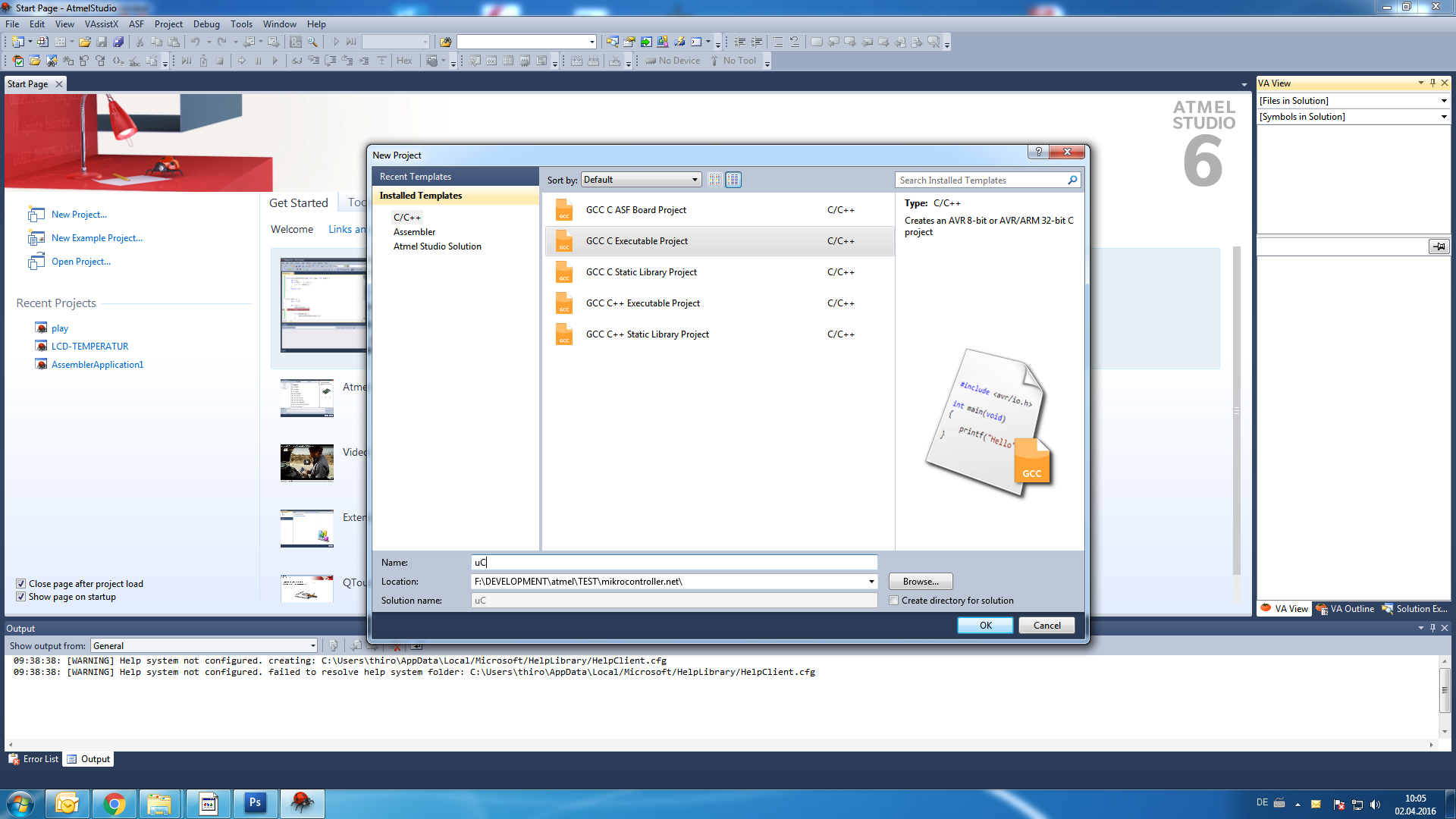Click OK in the New Project dialog
1456x819 pixels.
(985, 626)
